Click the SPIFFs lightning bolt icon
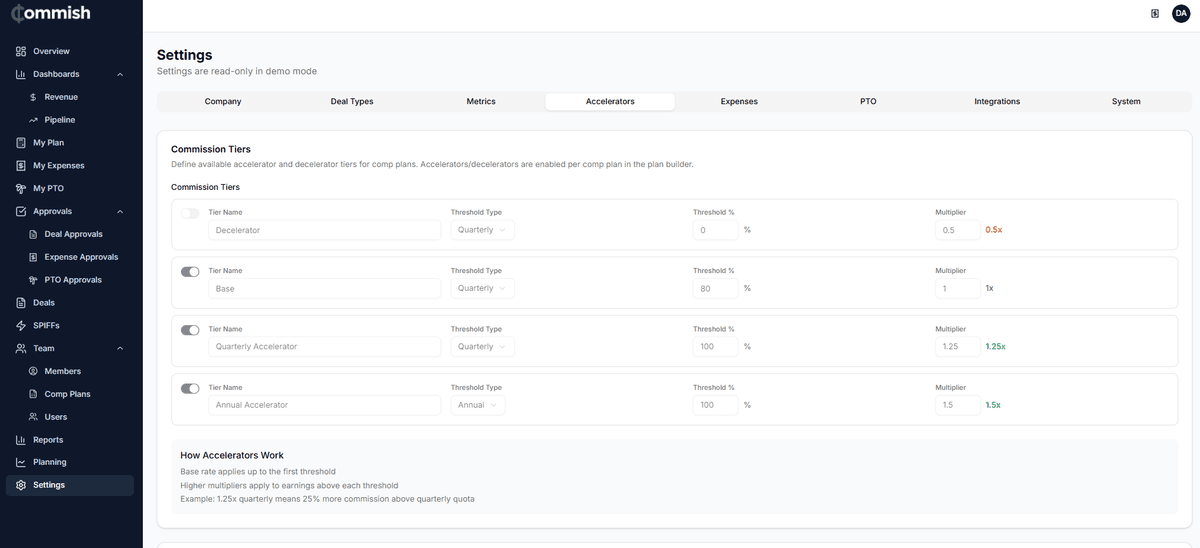 21,326
